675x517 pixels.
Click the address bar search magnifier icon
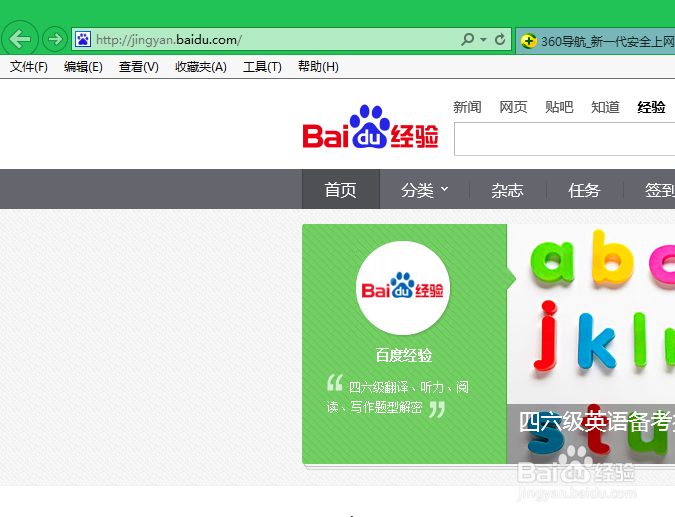pos(468,40)
